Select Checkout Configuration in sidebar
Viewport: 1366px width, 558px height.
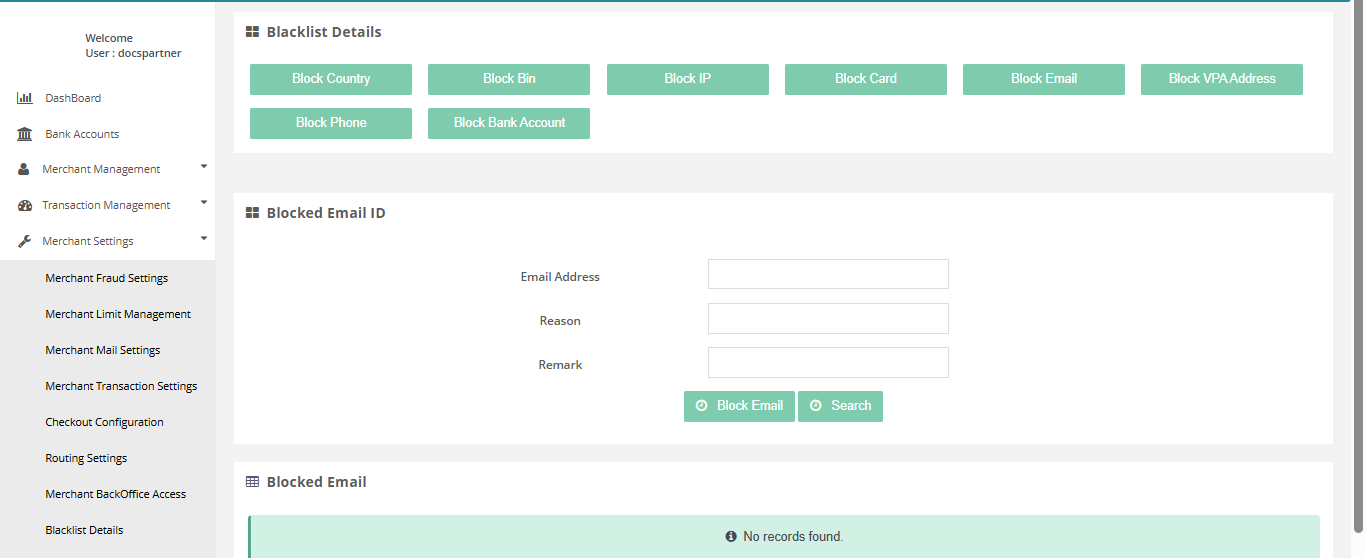tap(104, 422)
